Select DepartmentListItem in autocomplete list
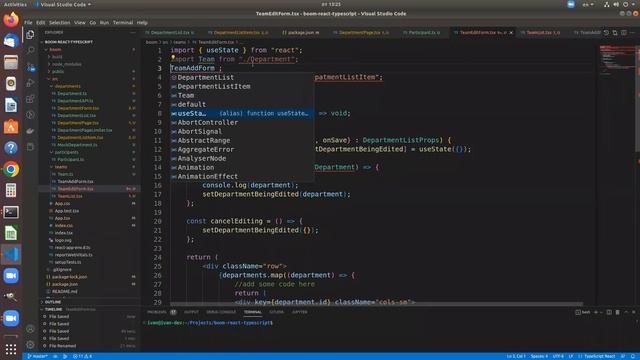The image size is (640, 360). coord(242,87)
